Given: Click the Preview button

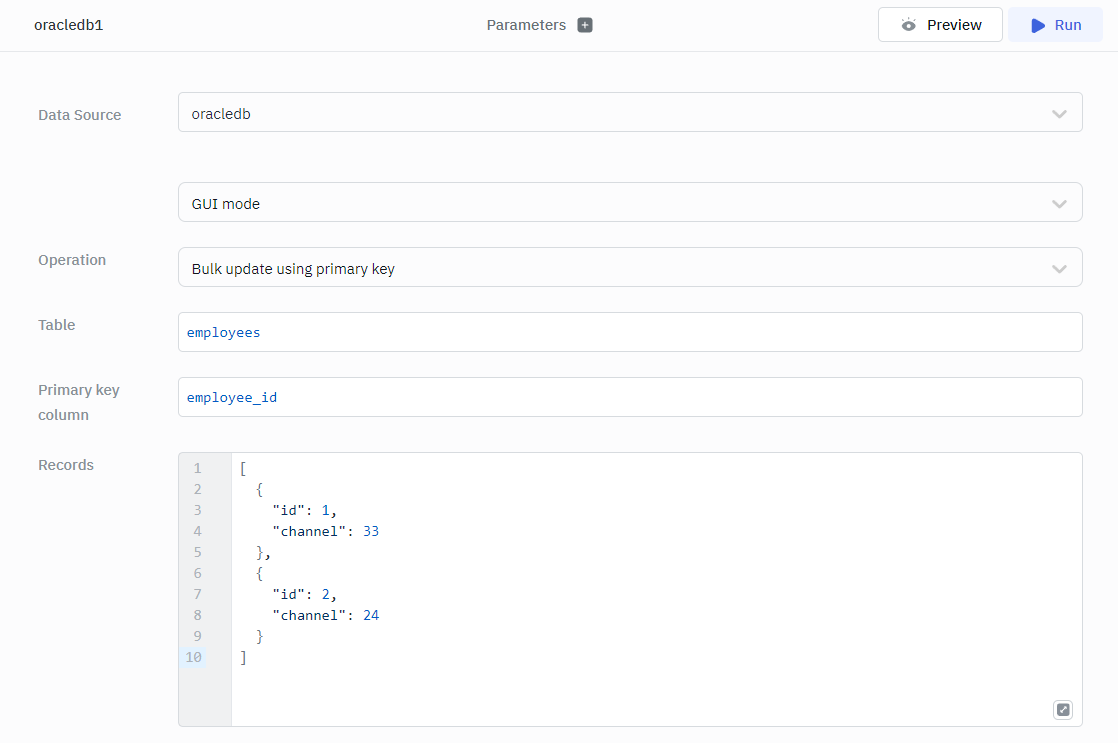Looking at the screenshot, I should click(x=940, y=25).
